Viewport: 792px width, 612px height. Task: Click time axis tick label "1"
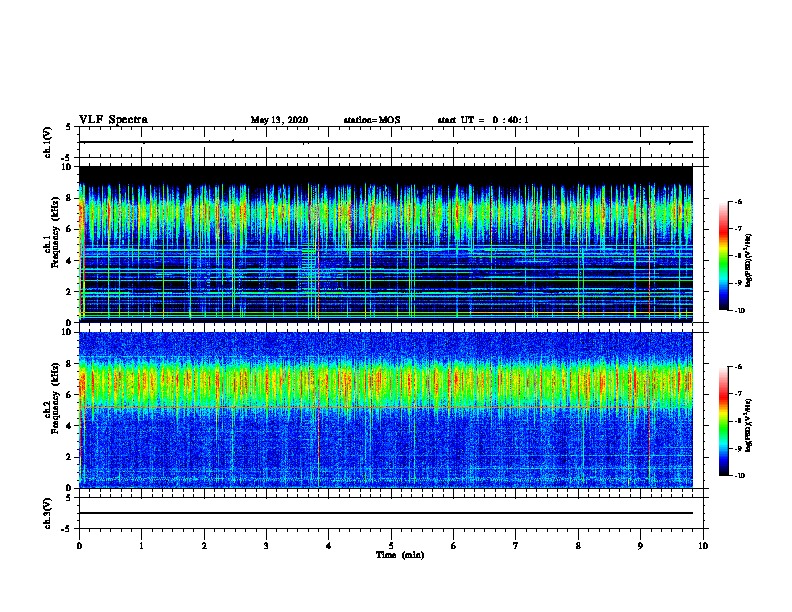point(141,546)
